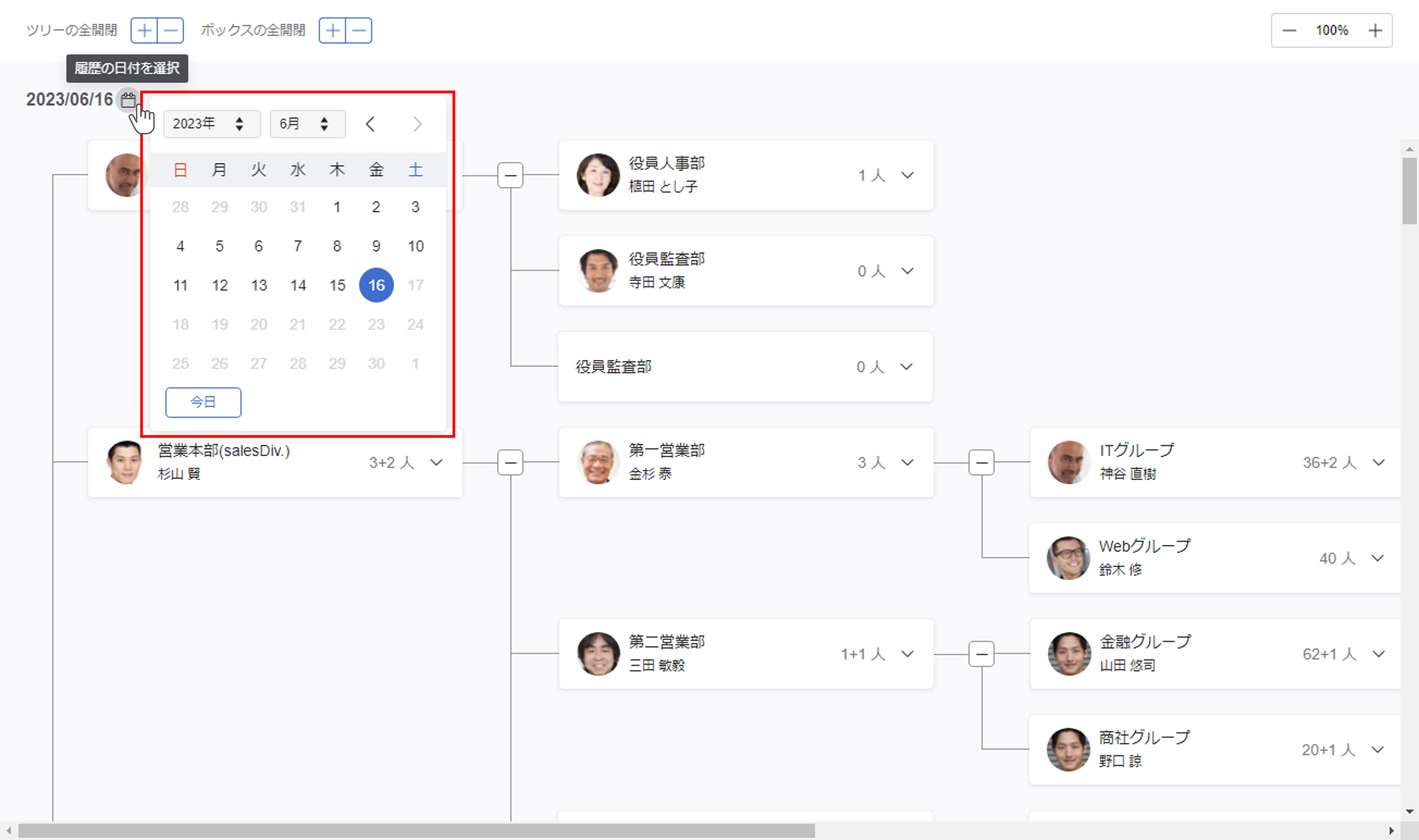Click 寺田 文康's avatar photo
1419x840 pixels.
click(598, 271)
